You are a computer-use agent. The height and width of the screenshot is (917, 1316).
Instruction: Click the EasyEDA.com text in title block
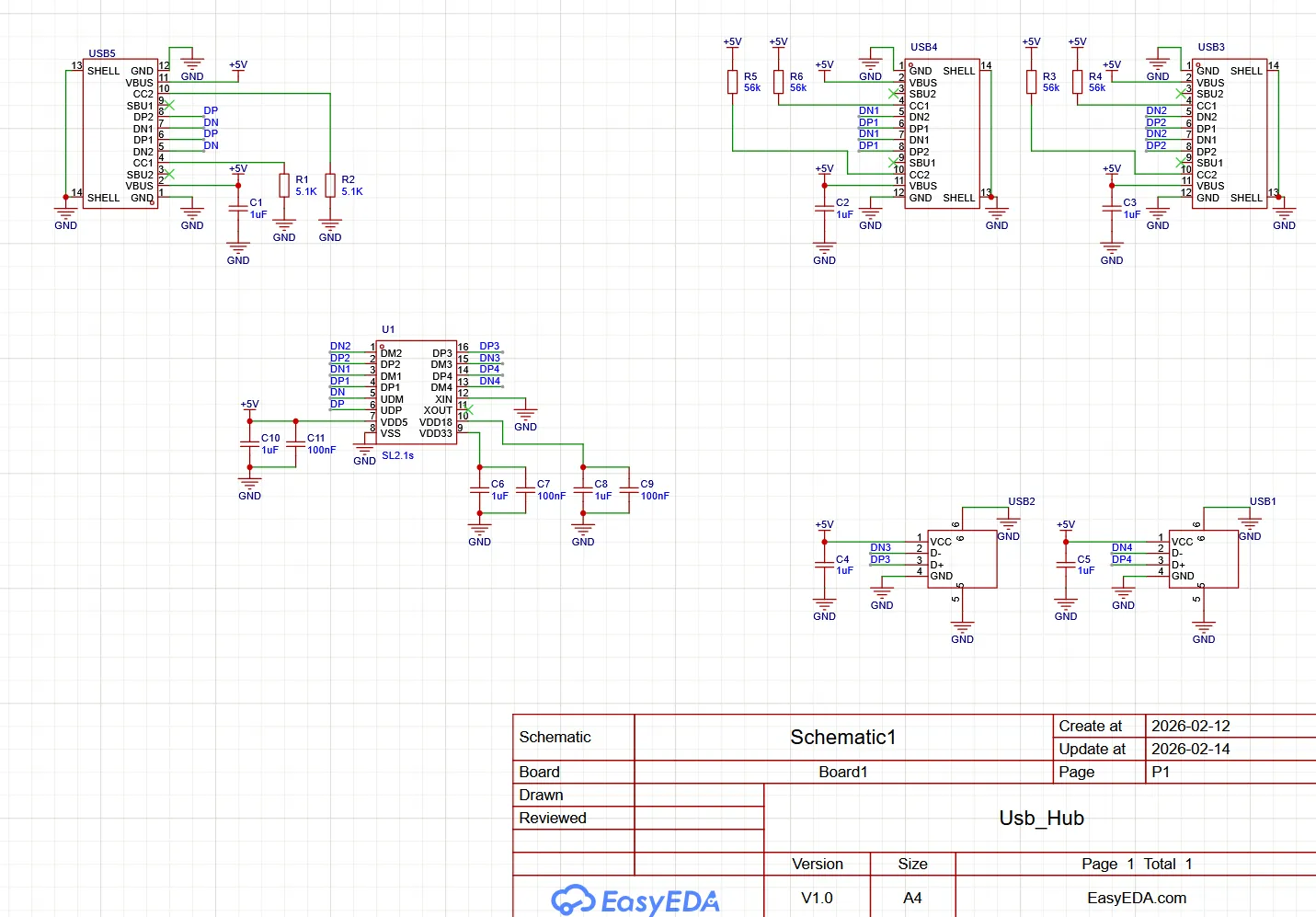click(x=1137, y=898)
